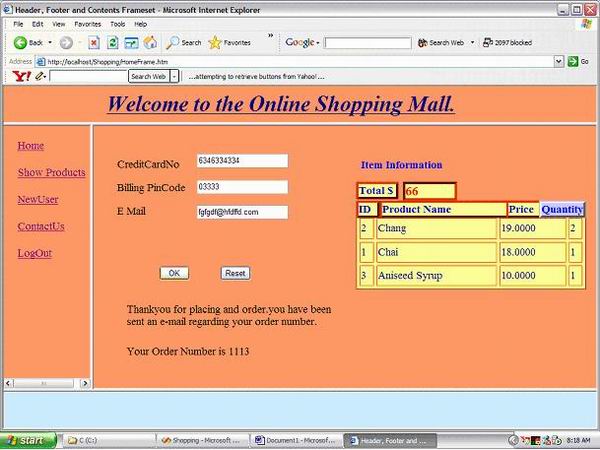Go back with the Back arrow icon

point(20,42)
